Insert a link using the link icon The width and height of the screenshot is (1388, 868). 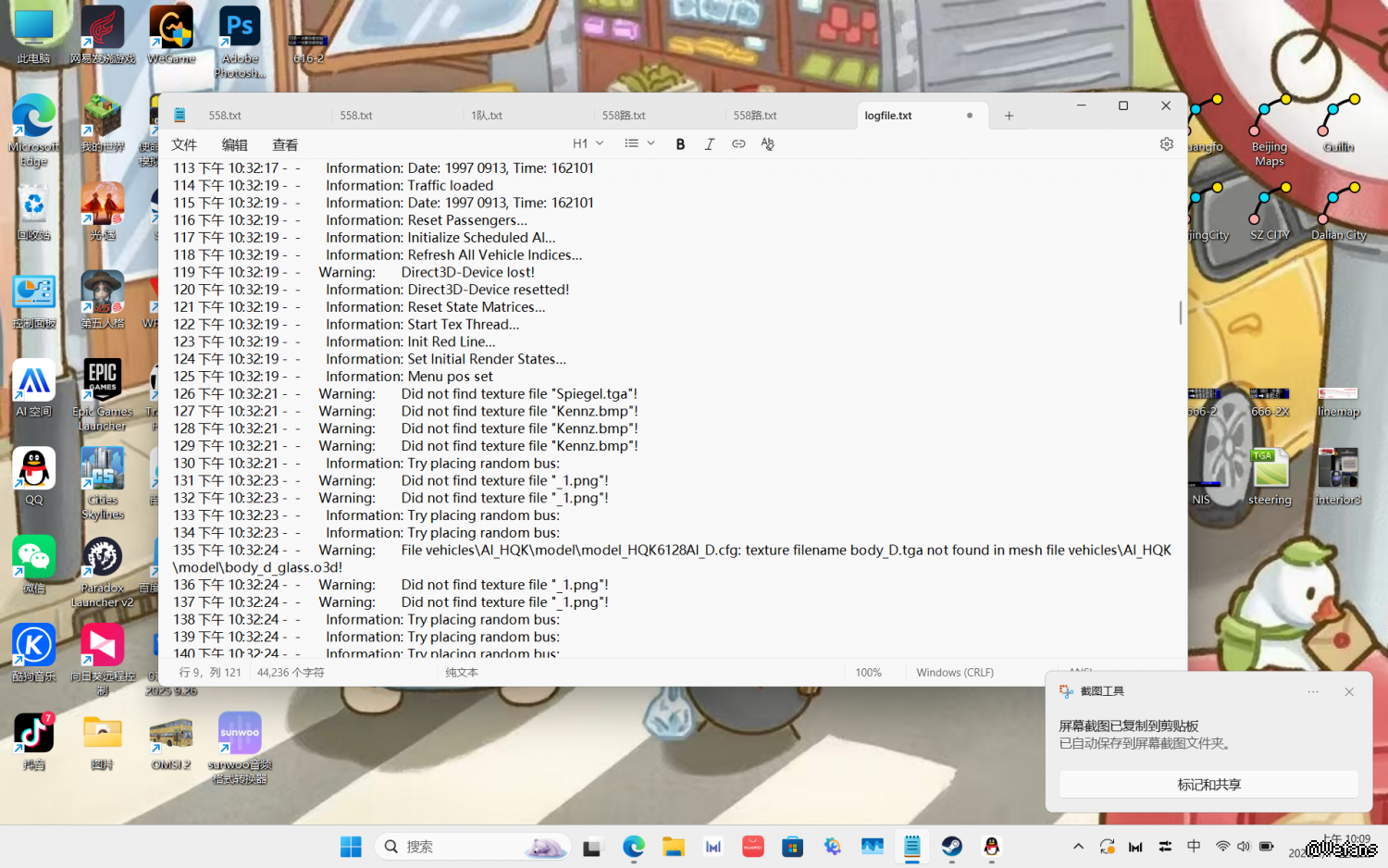738,144
